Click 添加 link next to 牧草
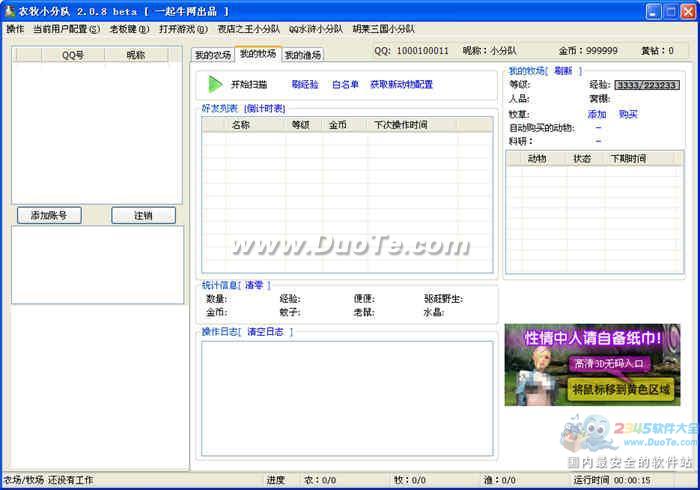 tap(597, 114)
